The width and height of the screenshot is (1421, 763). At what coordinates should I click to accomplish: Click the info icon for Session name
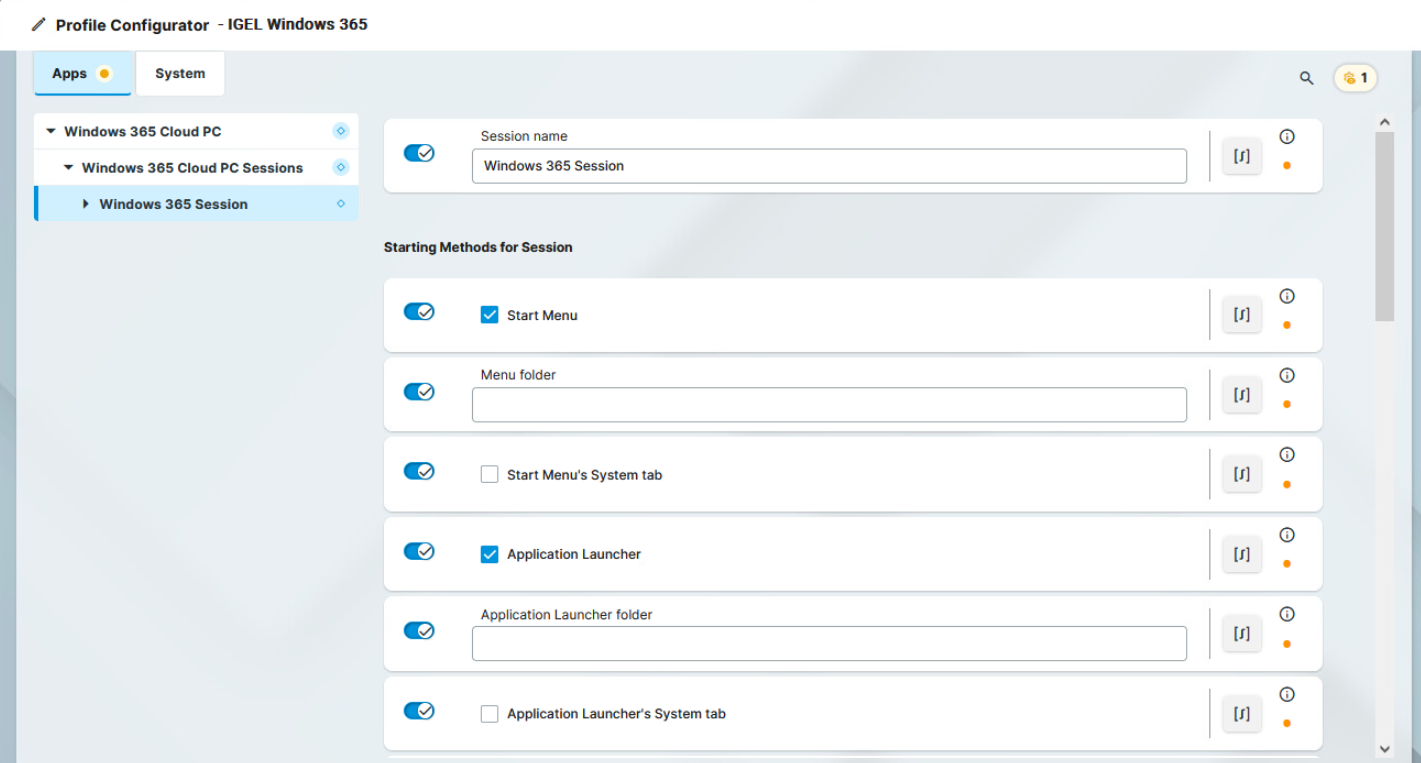1287,137
